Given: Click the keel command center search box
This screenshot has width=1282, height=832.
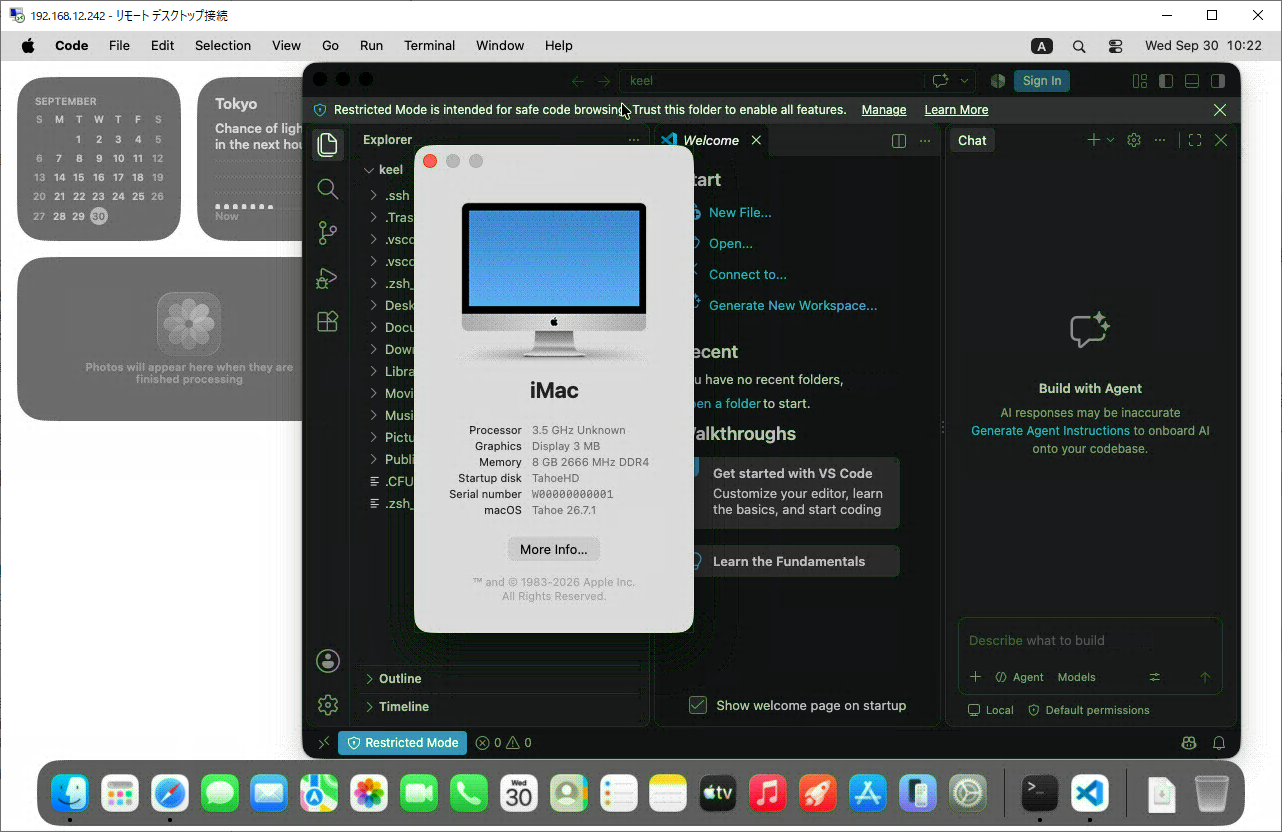Looking at the screenshot, I should coord(771,81).
